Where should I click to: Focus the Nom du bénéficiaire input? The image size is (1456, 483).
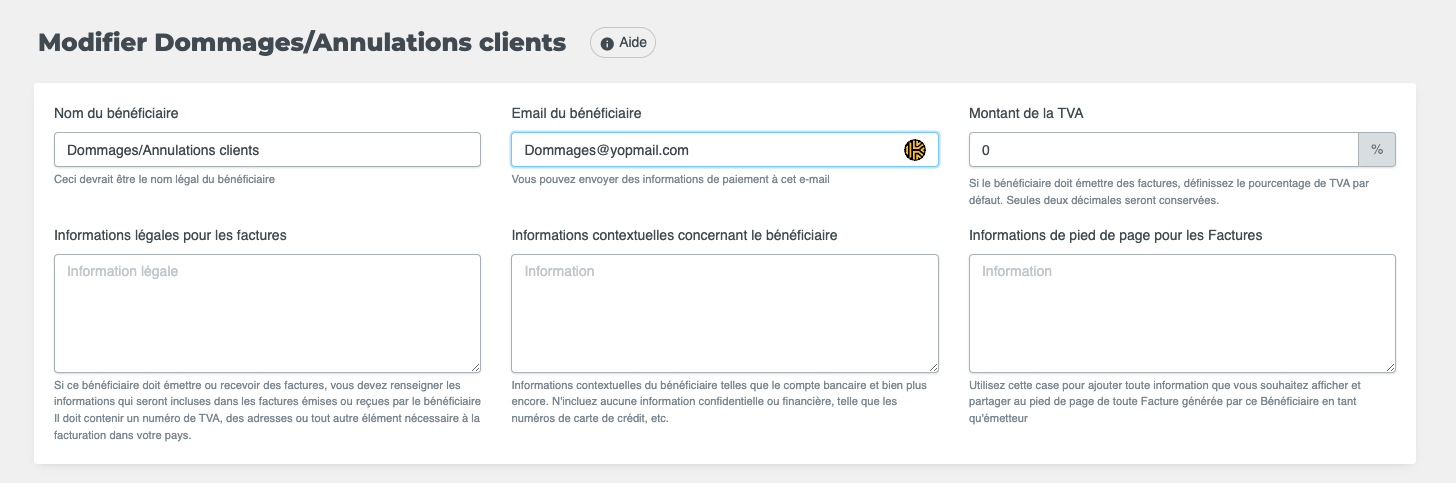click(x=267, y=150)
